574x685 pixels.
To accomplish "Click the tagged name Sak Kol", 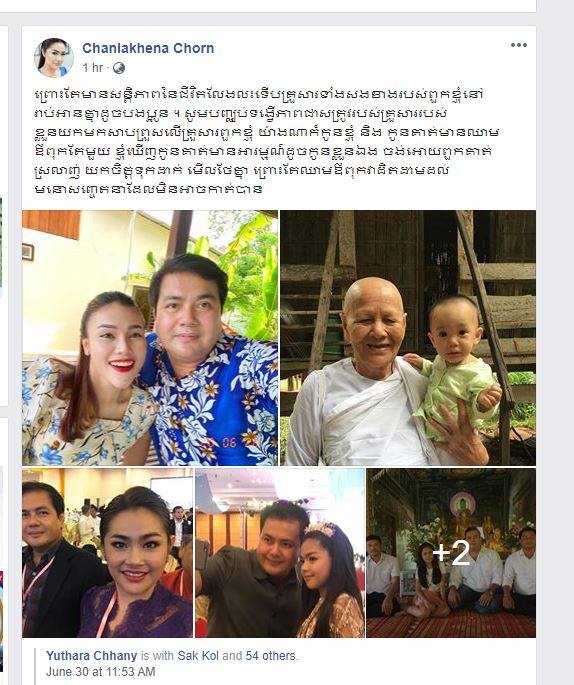I will (x=198, y=655).
